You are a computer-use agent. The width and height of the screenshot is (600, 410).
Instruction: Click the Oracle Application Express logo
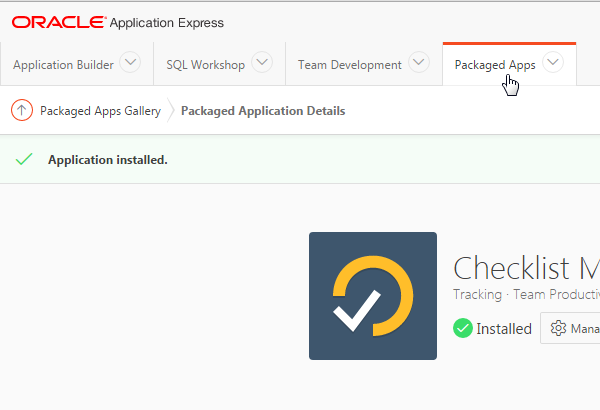117,23
